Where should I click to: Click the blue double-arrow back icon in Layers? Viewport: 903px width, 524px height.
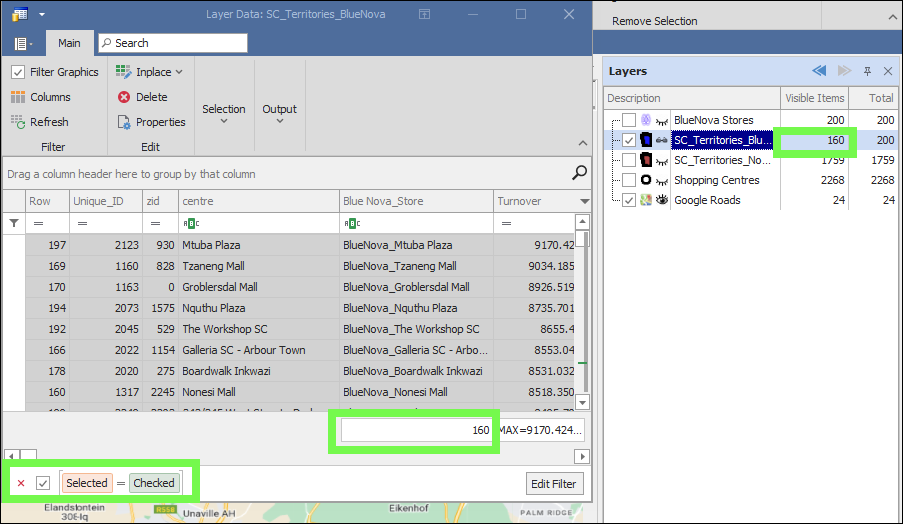(819, 71)
